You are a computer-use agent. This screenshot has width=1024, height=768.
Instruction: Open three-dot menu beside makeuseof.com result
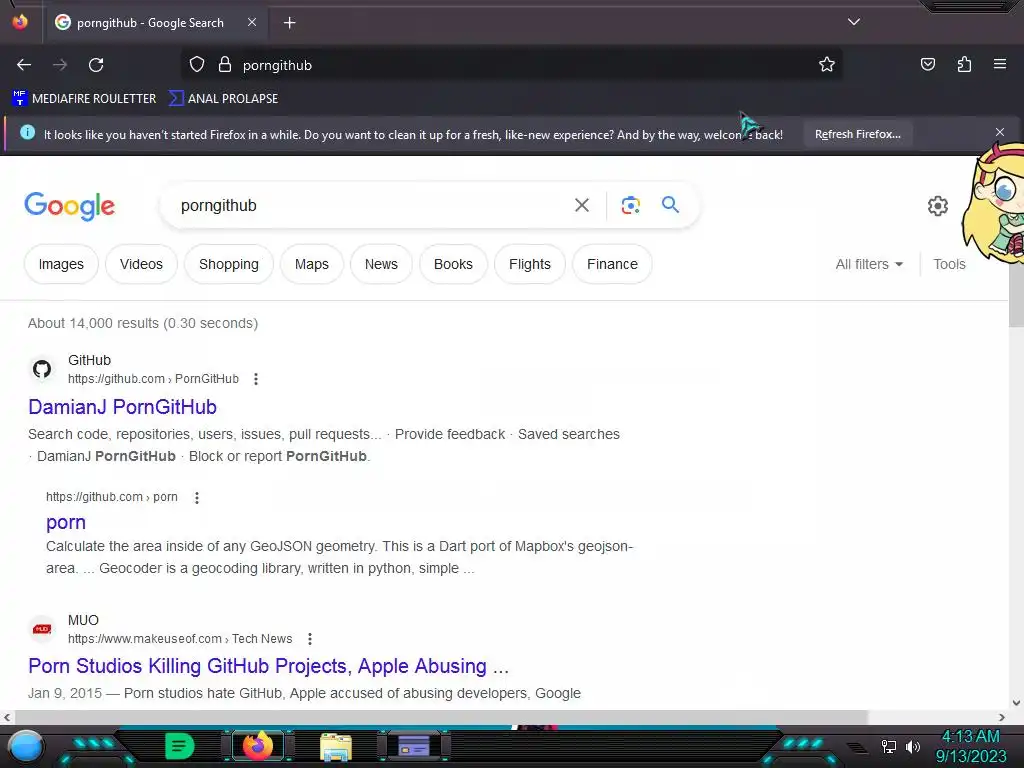coord(310,639)
